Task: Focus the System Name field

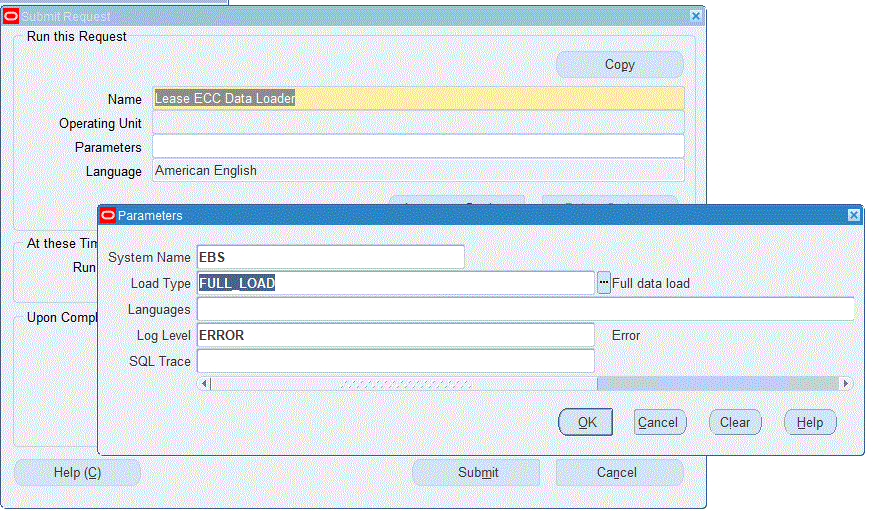Action: click(x=331, y=257)
